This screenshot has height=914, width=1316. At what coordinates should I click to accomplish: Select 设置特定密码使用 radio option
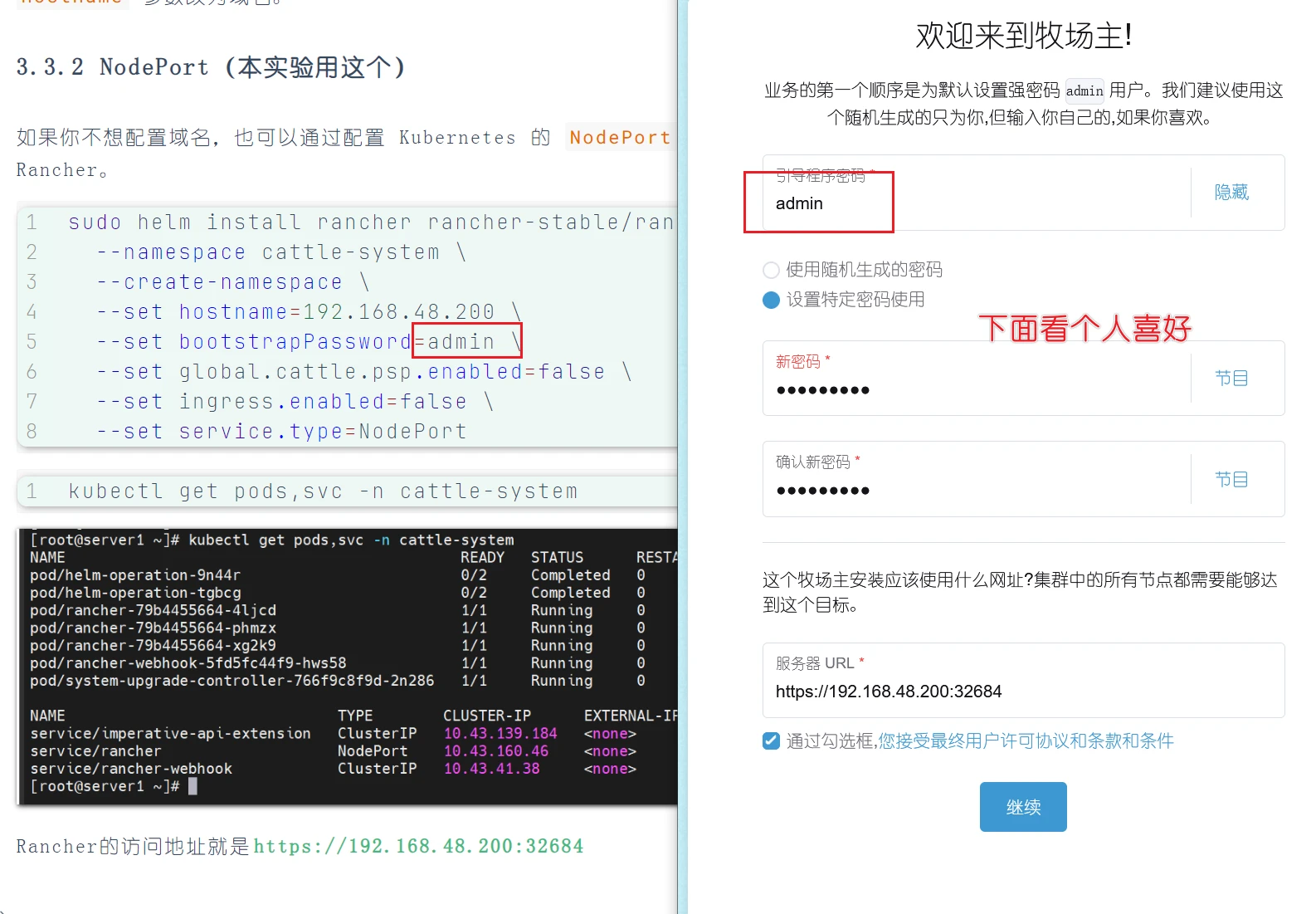coord(771,300)
